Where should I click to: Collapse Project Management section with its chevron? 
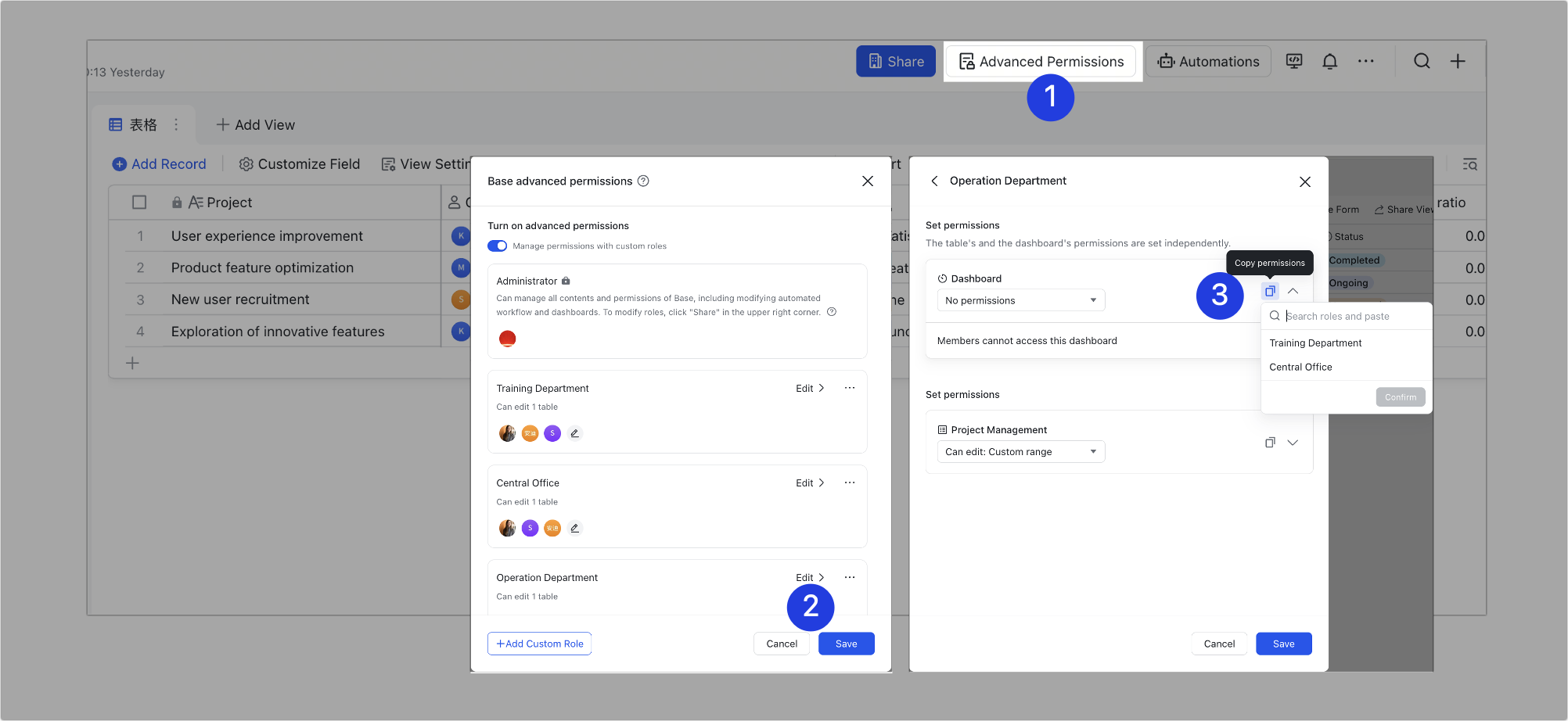pos(1293,442)
